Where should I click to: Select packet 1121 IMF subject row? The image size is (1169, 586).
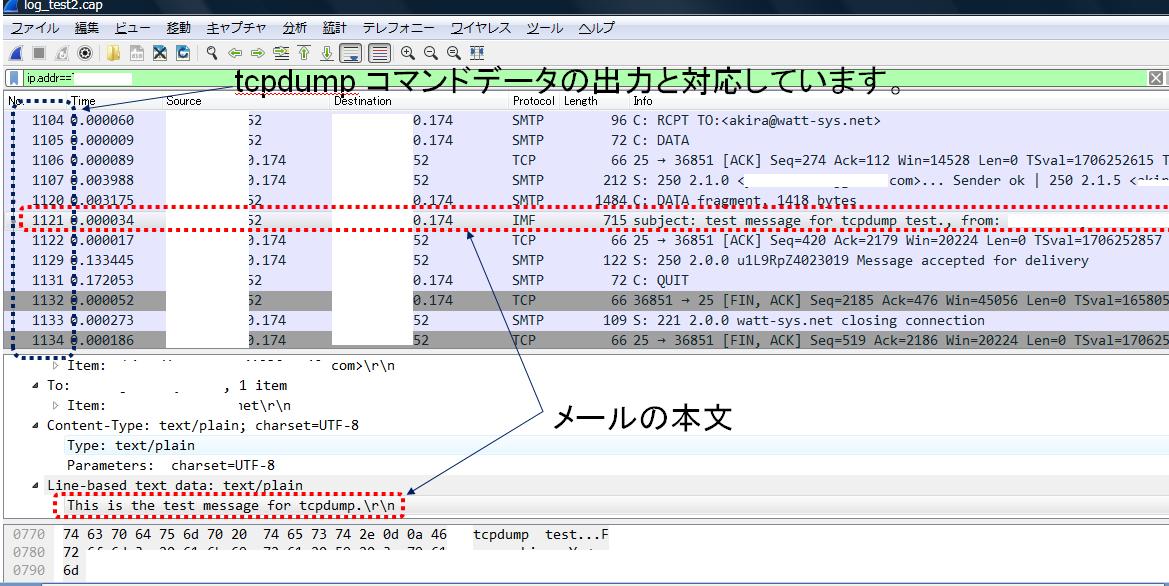pos(585,220)
